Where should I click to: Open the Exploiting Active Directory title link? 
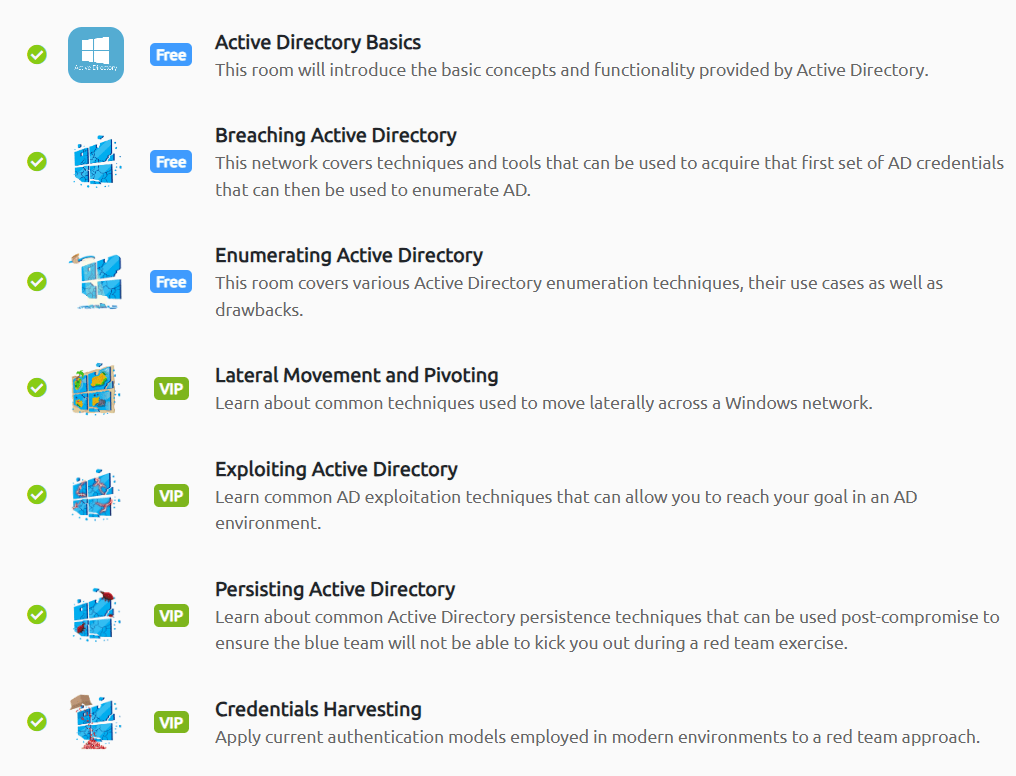tap(336, 470)
